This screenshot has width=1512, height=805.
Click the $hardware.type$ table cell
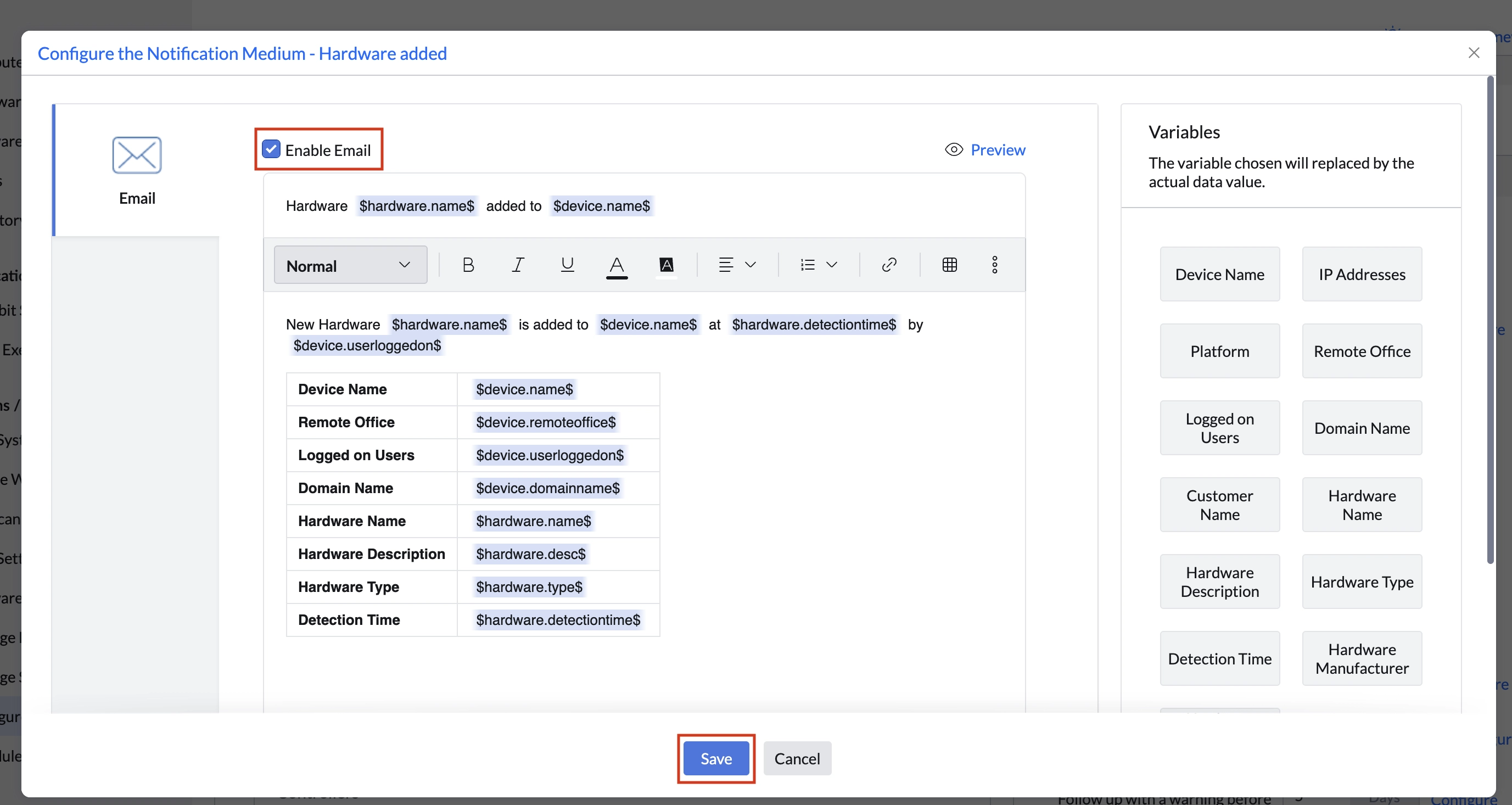(x=558, y=586)
